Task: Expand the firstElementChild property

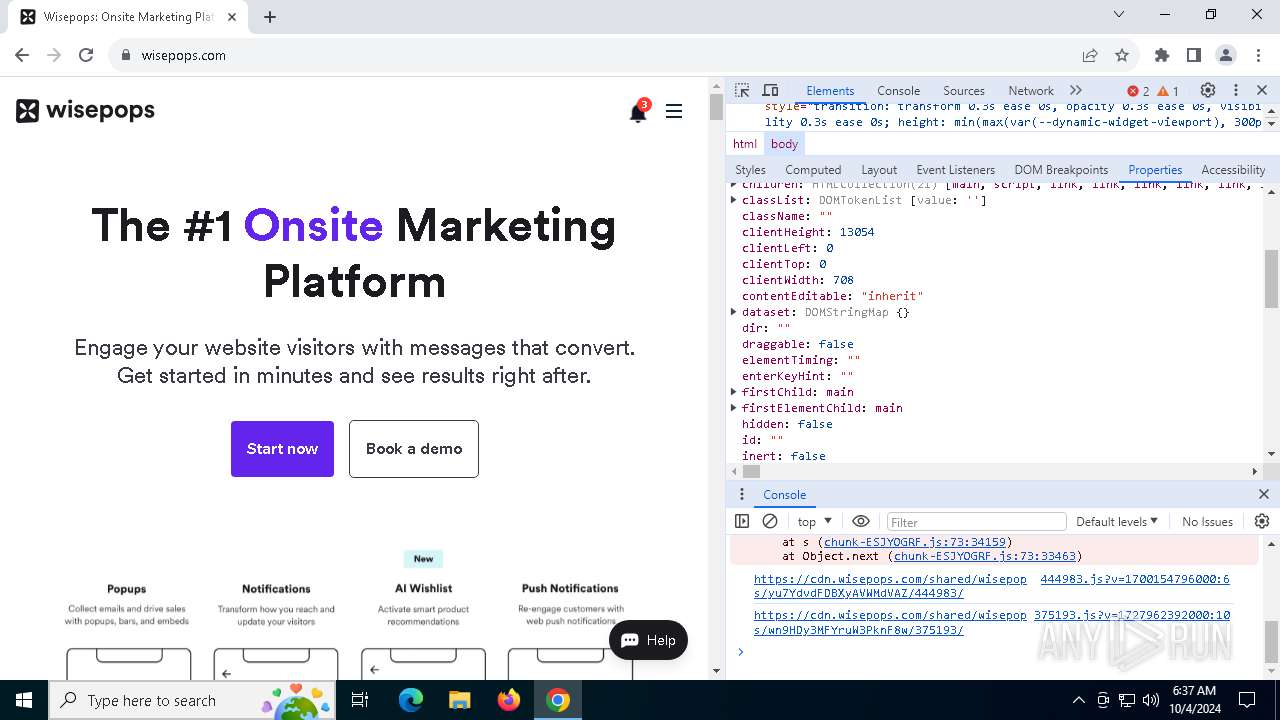Action: 734,408
